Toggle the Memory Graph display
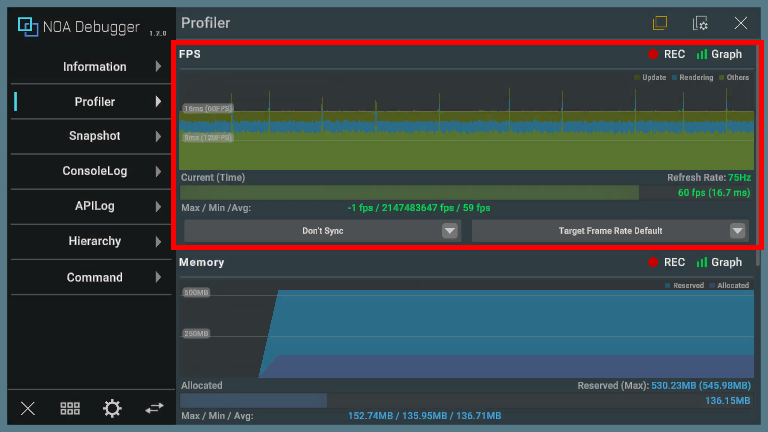 pos(719,262)
